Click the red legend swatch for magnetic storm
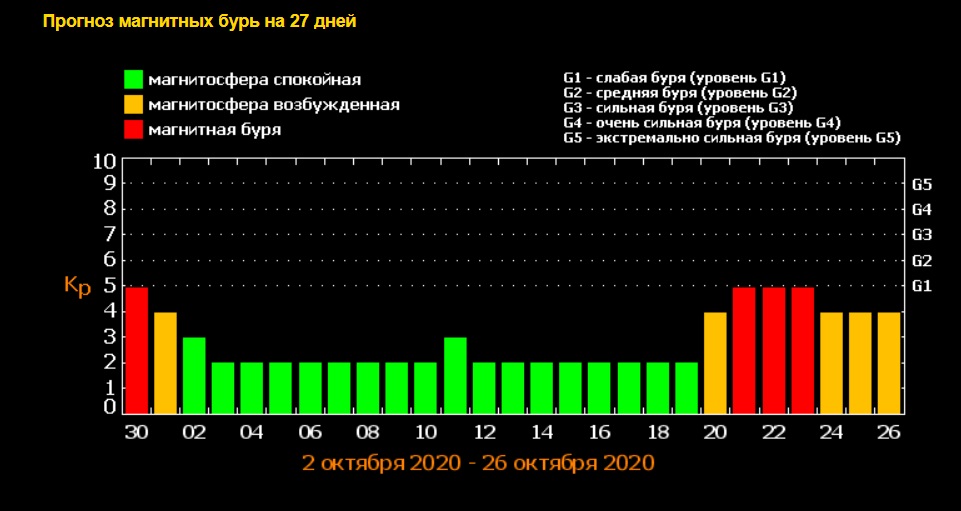Viewport: 961px width, 511px height. coord(134,129)
